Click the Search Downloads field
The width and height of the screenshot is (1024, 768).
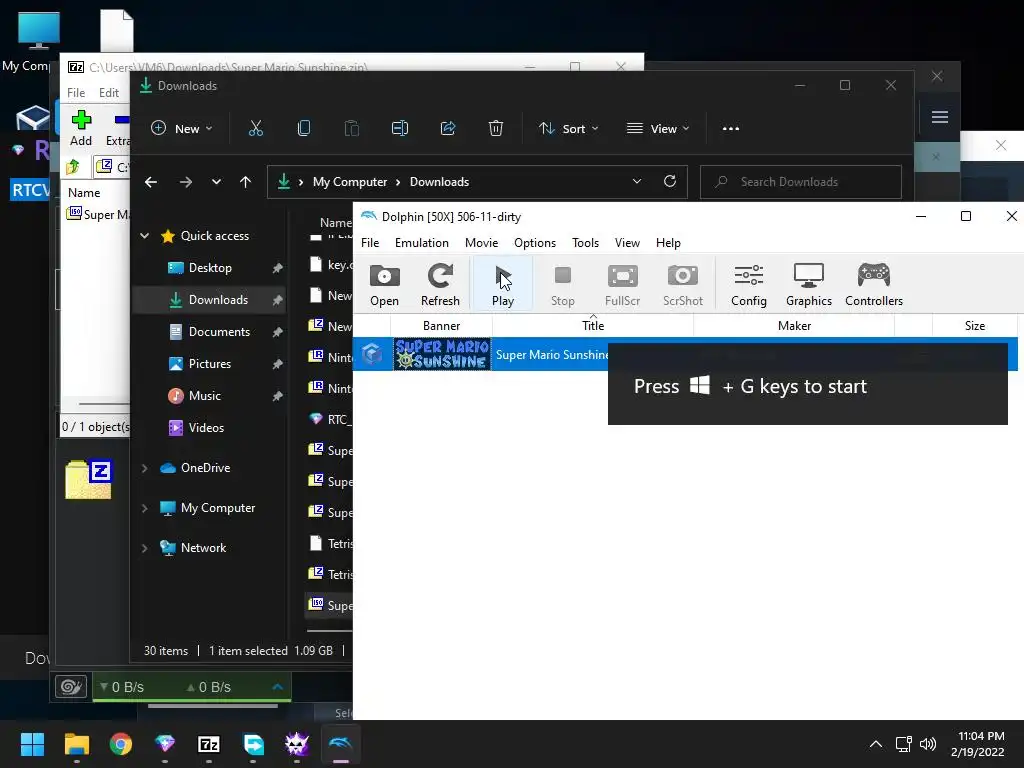point(801,182)
